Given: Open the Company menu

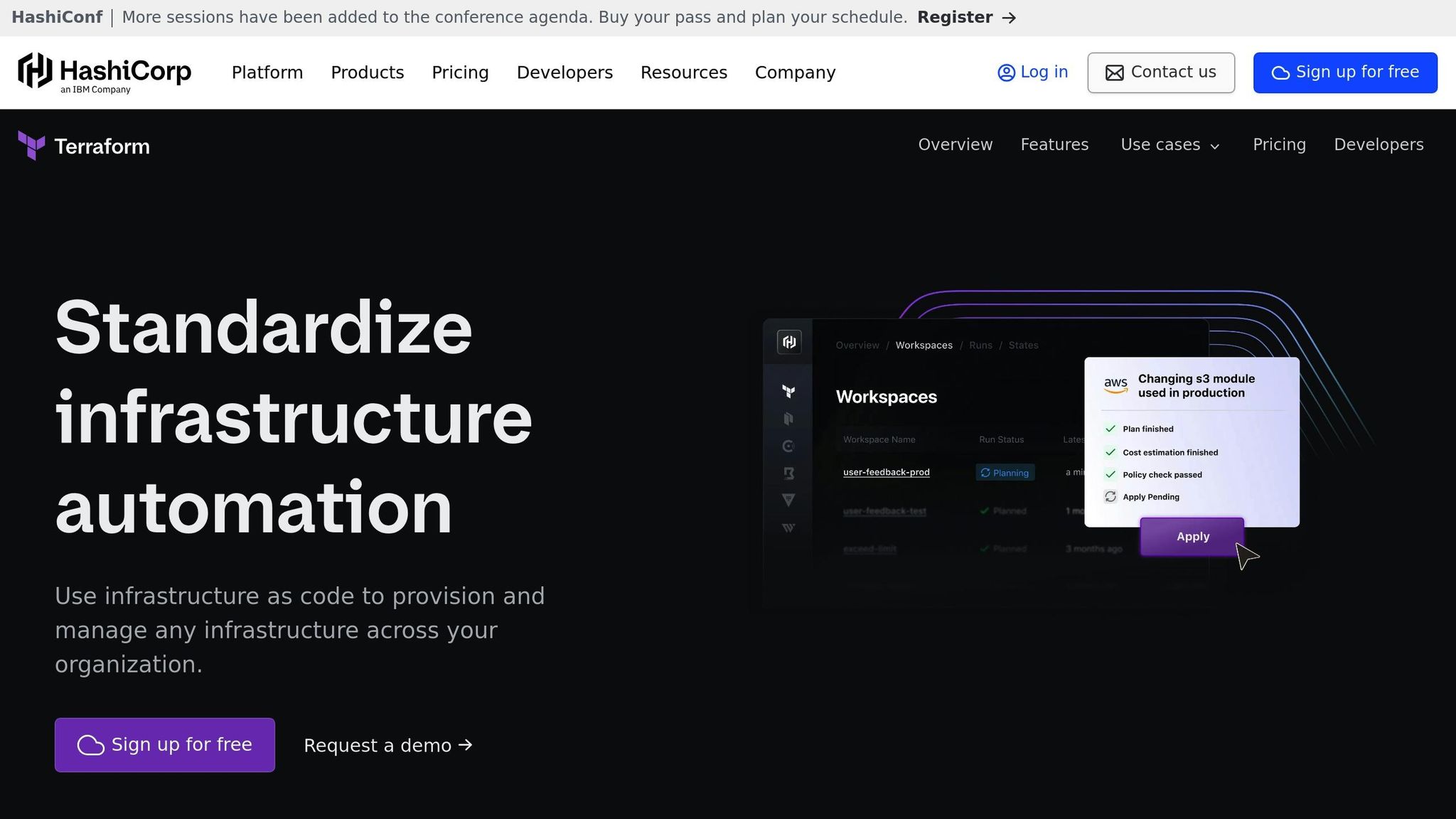Looking at the screenshot, I should (795, 73).
